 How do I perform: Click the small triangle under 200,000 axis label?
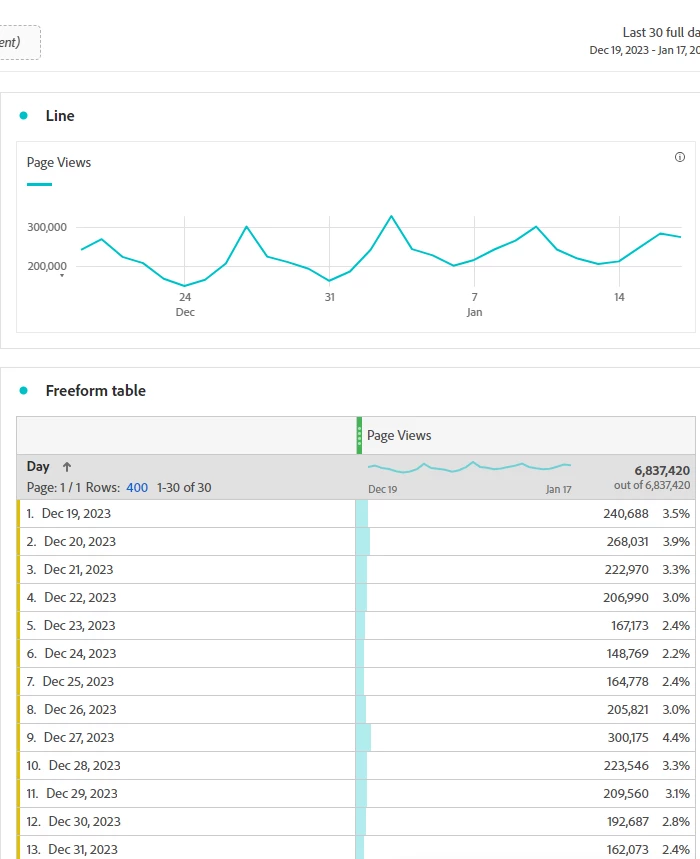[x=62, y=276]
